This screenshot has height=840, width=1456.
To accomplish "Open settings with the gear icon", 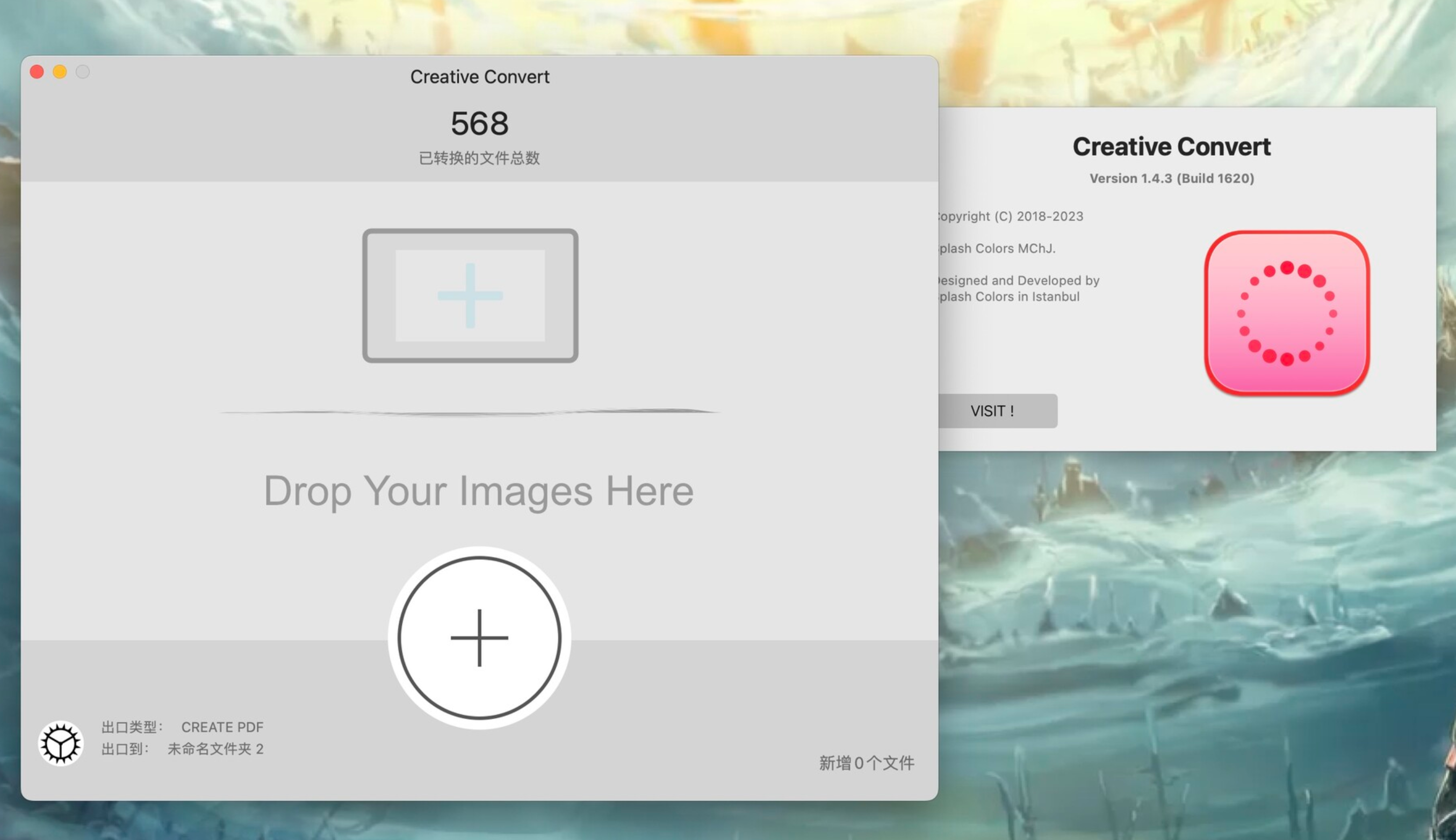I will pos(61,744).
